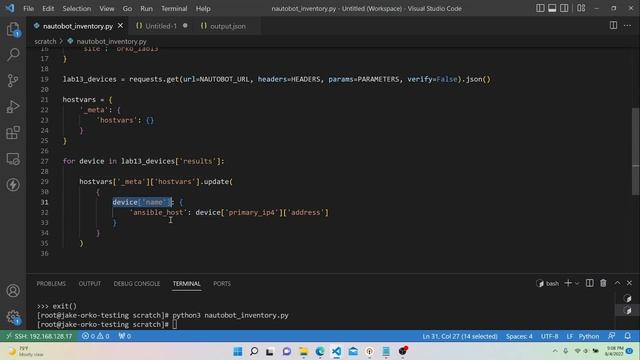
Task: Open the lightning bolt activity bar icon
Action: click(13, 184)
